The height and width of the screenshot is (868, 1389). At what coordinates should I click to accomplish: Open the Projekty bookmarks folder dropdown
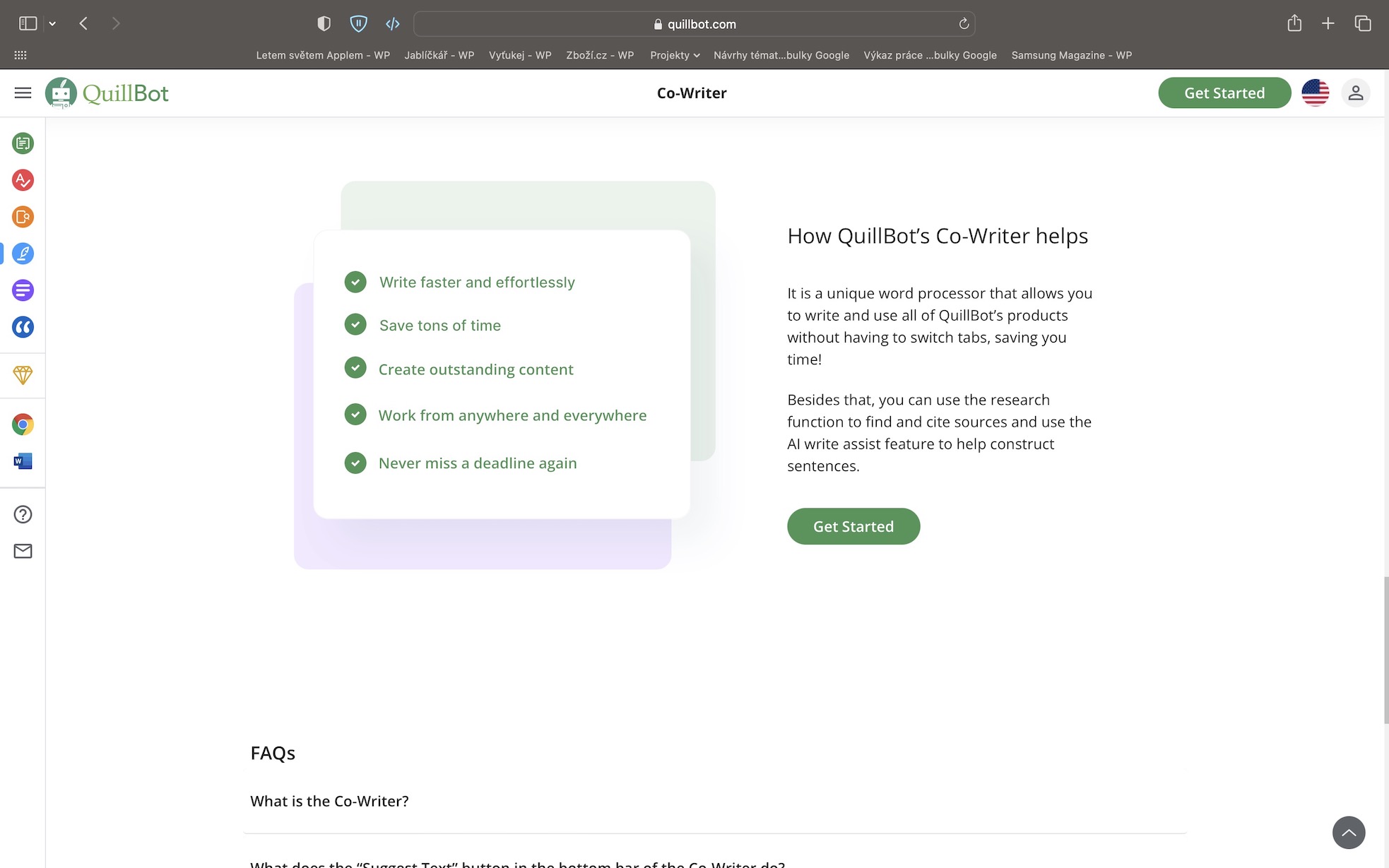(x=675, y=55)
